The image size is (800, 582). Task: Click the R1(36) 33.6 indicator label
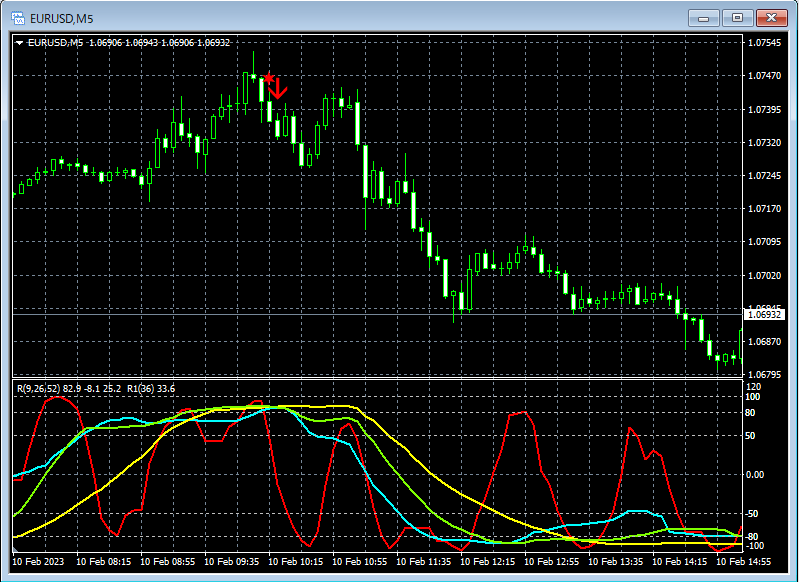tap(151, 389)
